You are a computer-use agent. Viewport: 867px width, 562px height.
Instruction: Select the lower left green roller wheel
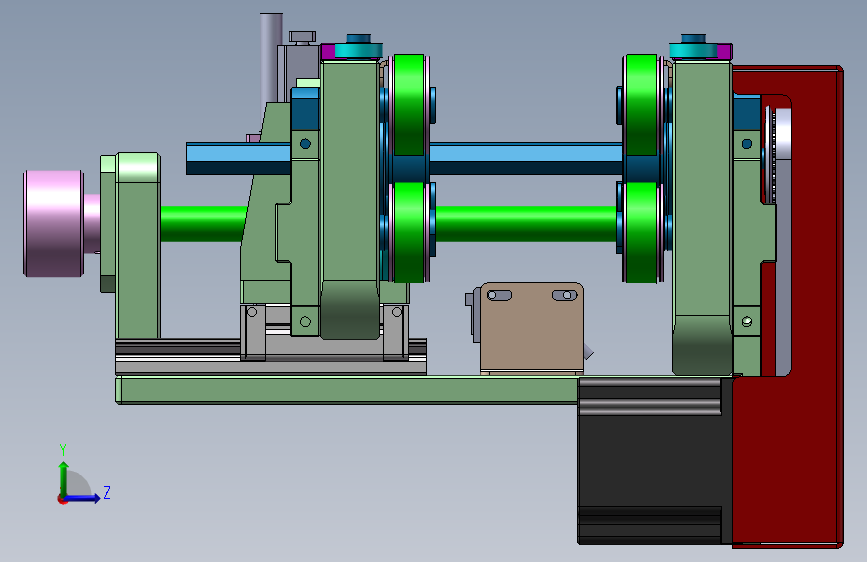click(x=409, y=232)
